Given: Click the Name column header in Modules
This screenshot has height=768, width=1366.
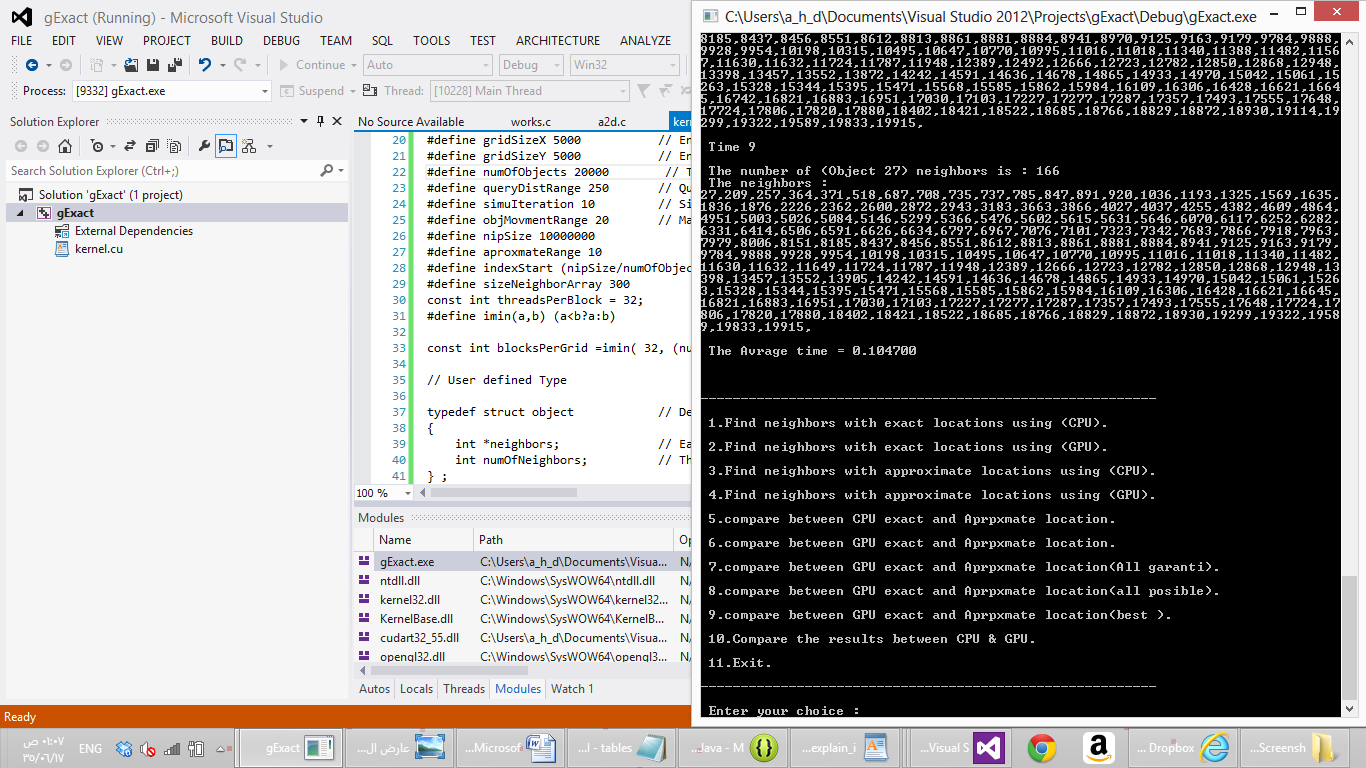Looking at the screenshot, I should pyautogui.click(x=424, y=540).
